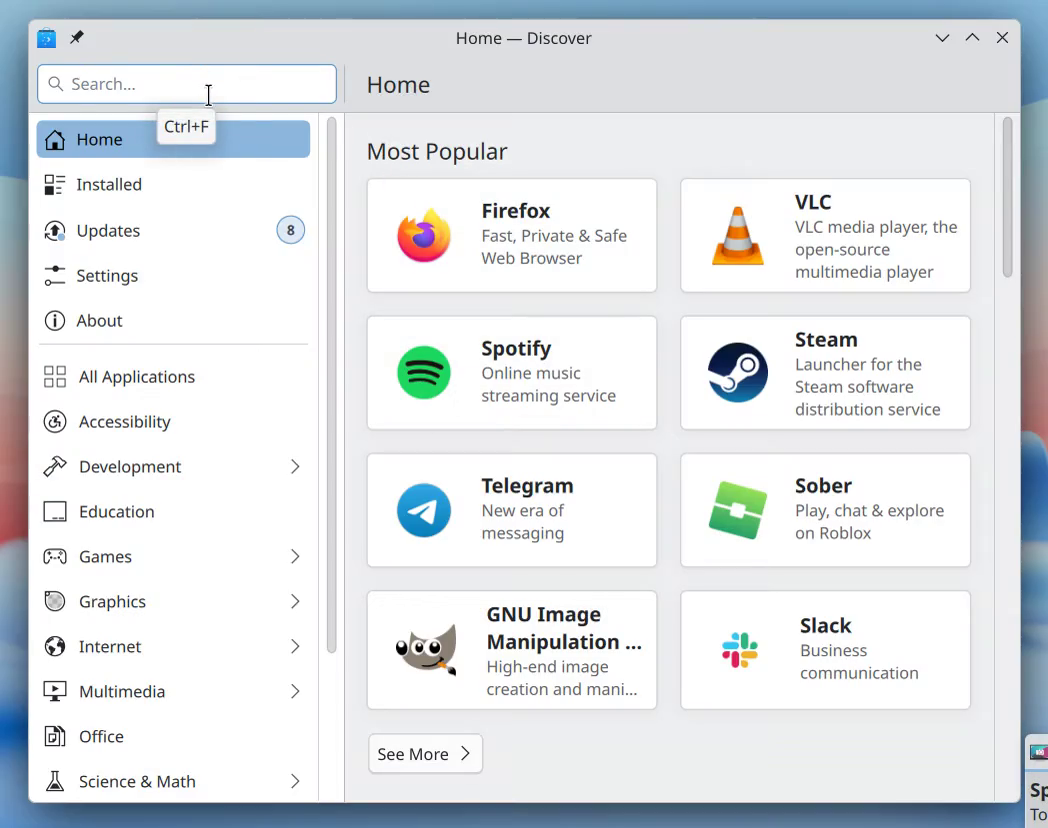The height and width of the screenshot is (828, 1048).
Task: Click the All Applications grid icon
Action: [x=55, y=377]
